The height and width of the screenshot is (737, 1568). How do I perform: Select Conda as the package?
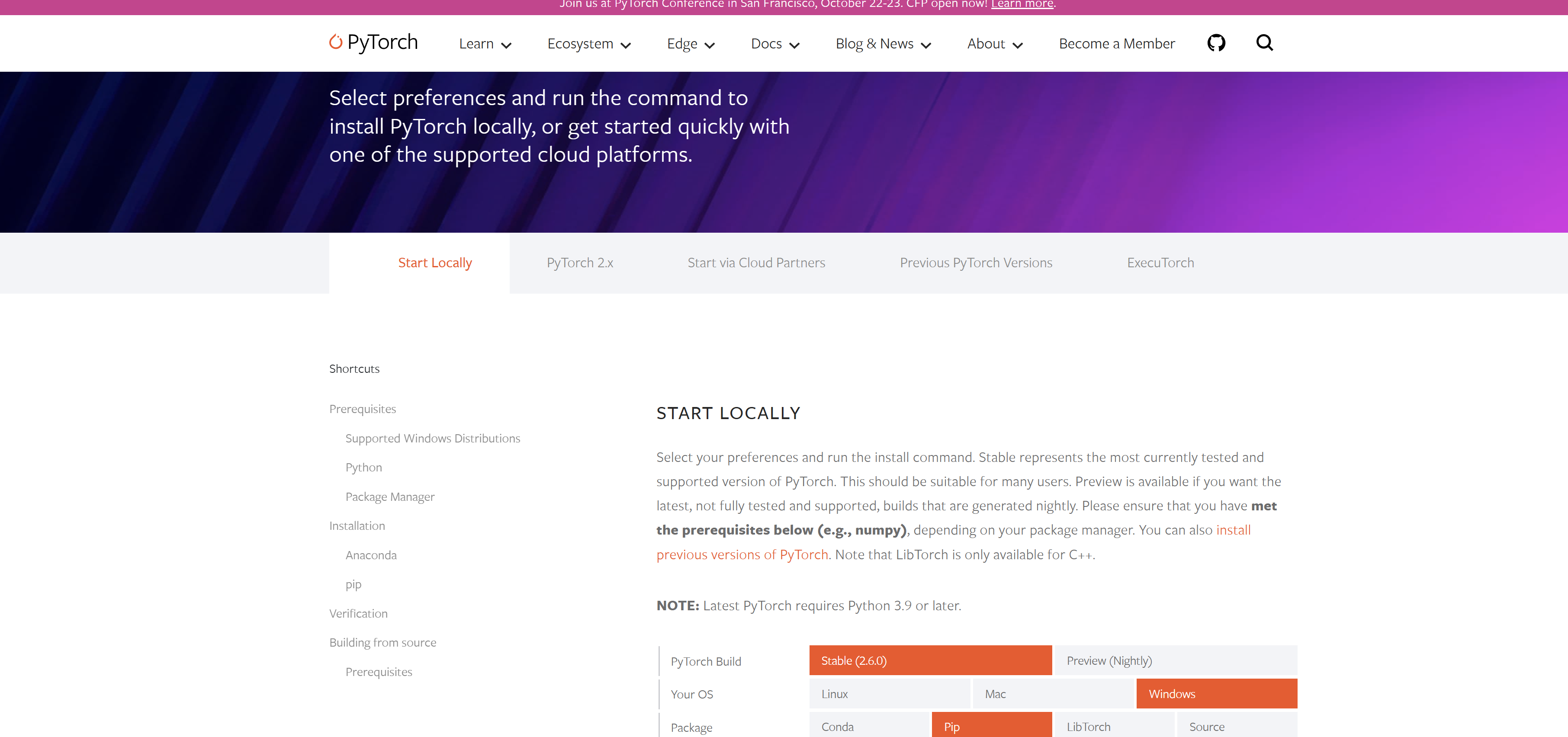(x=869, y=726)
